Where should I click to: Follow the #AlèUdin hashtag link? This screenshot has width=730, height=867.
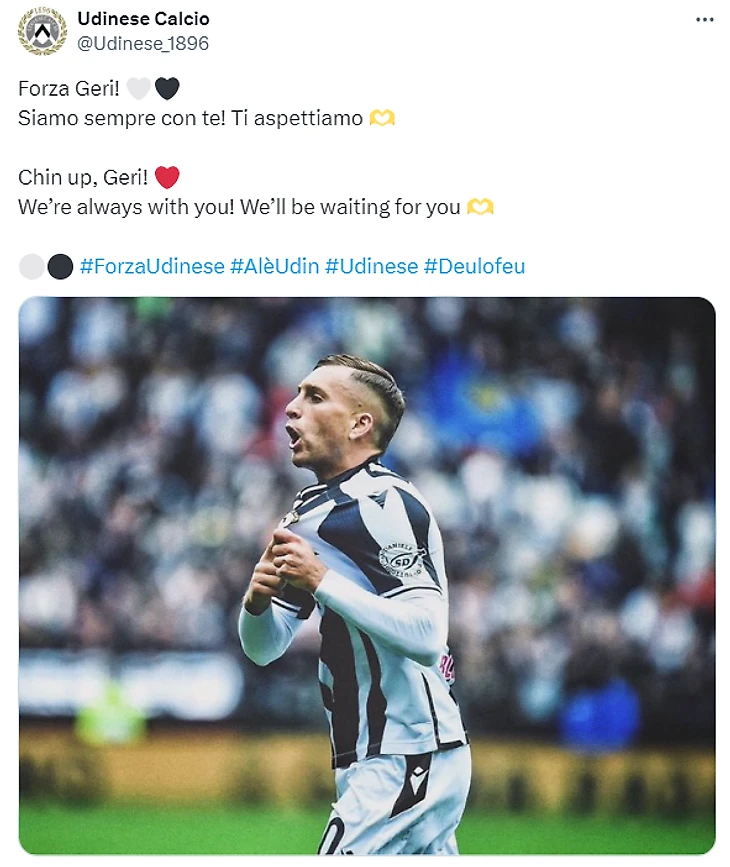[274, 267]
